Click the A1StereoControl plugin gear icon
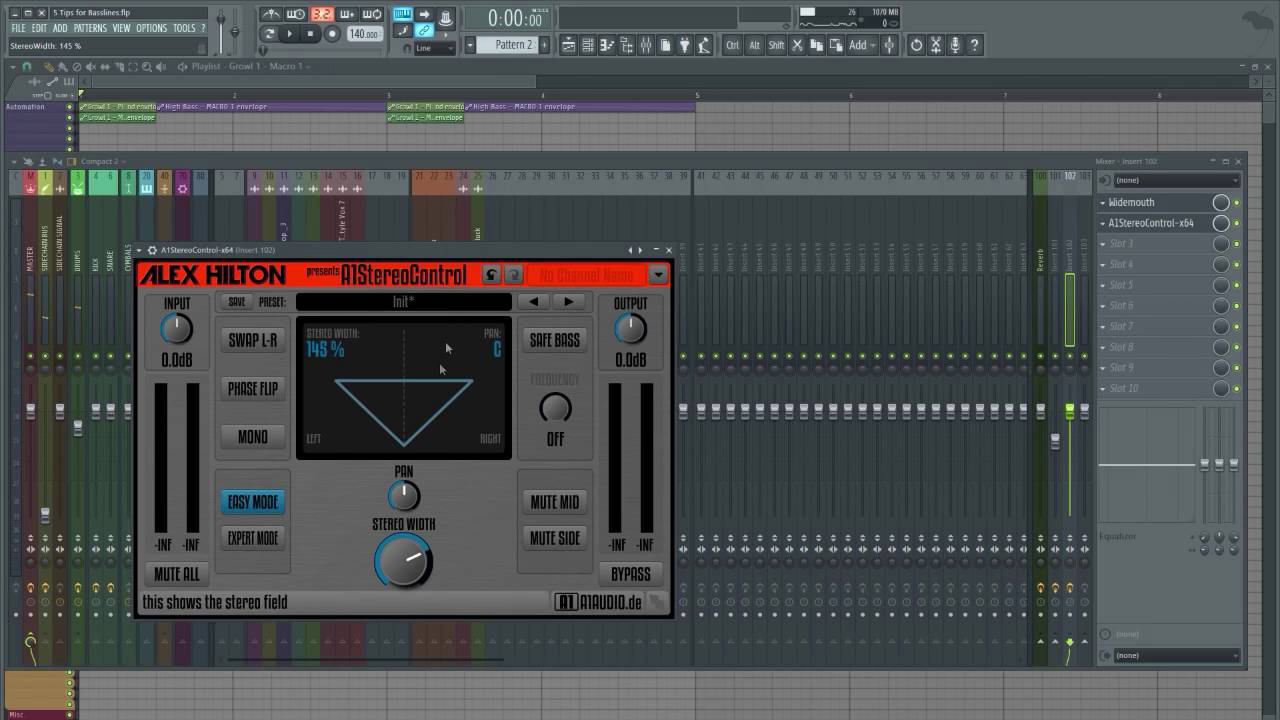Viewport: 1280px width, 720px height. click(152, 250)
